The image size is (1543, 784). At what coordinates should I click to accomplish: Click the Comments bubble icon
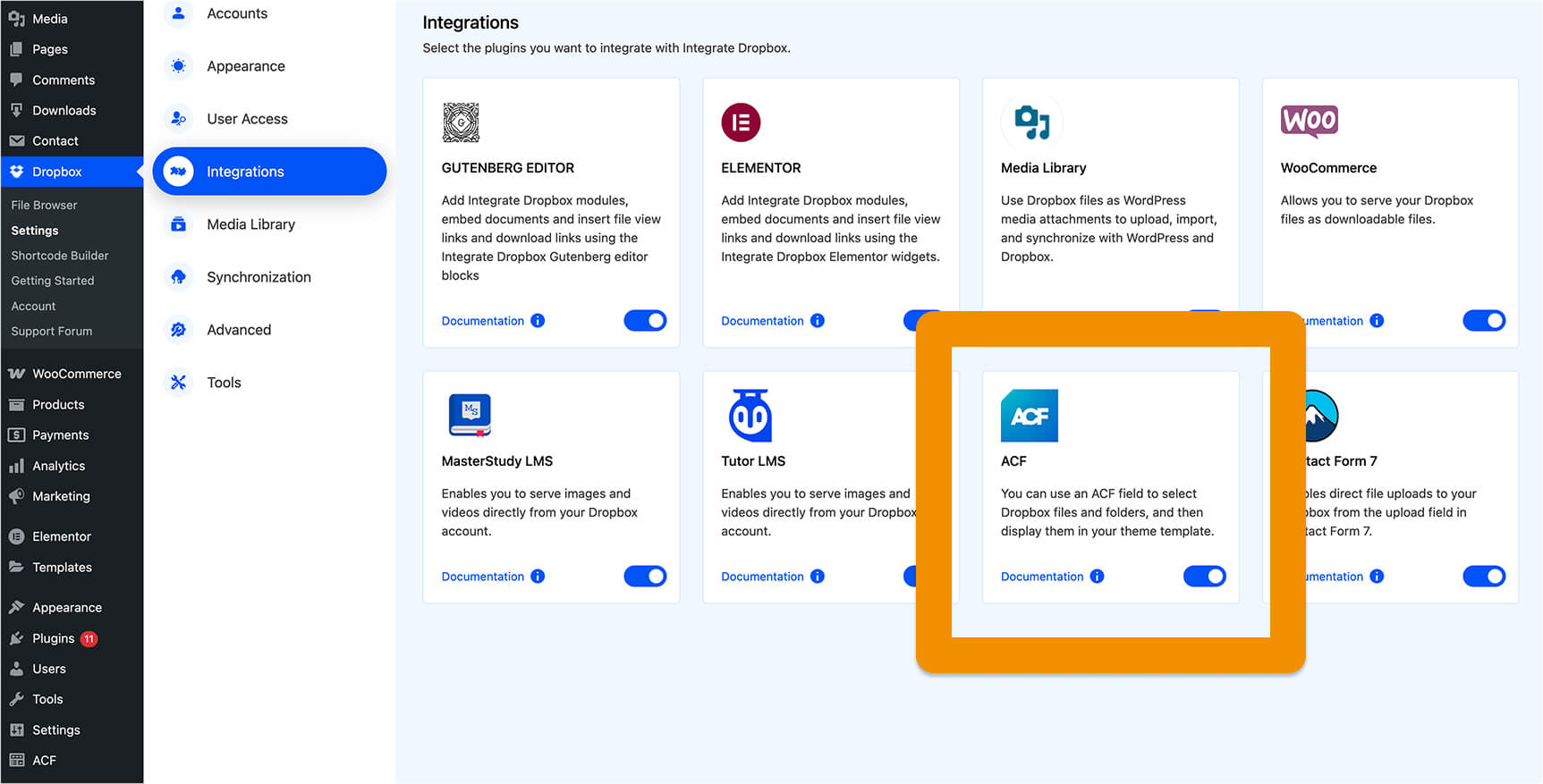pyautogui.click(x=16, y=80)
